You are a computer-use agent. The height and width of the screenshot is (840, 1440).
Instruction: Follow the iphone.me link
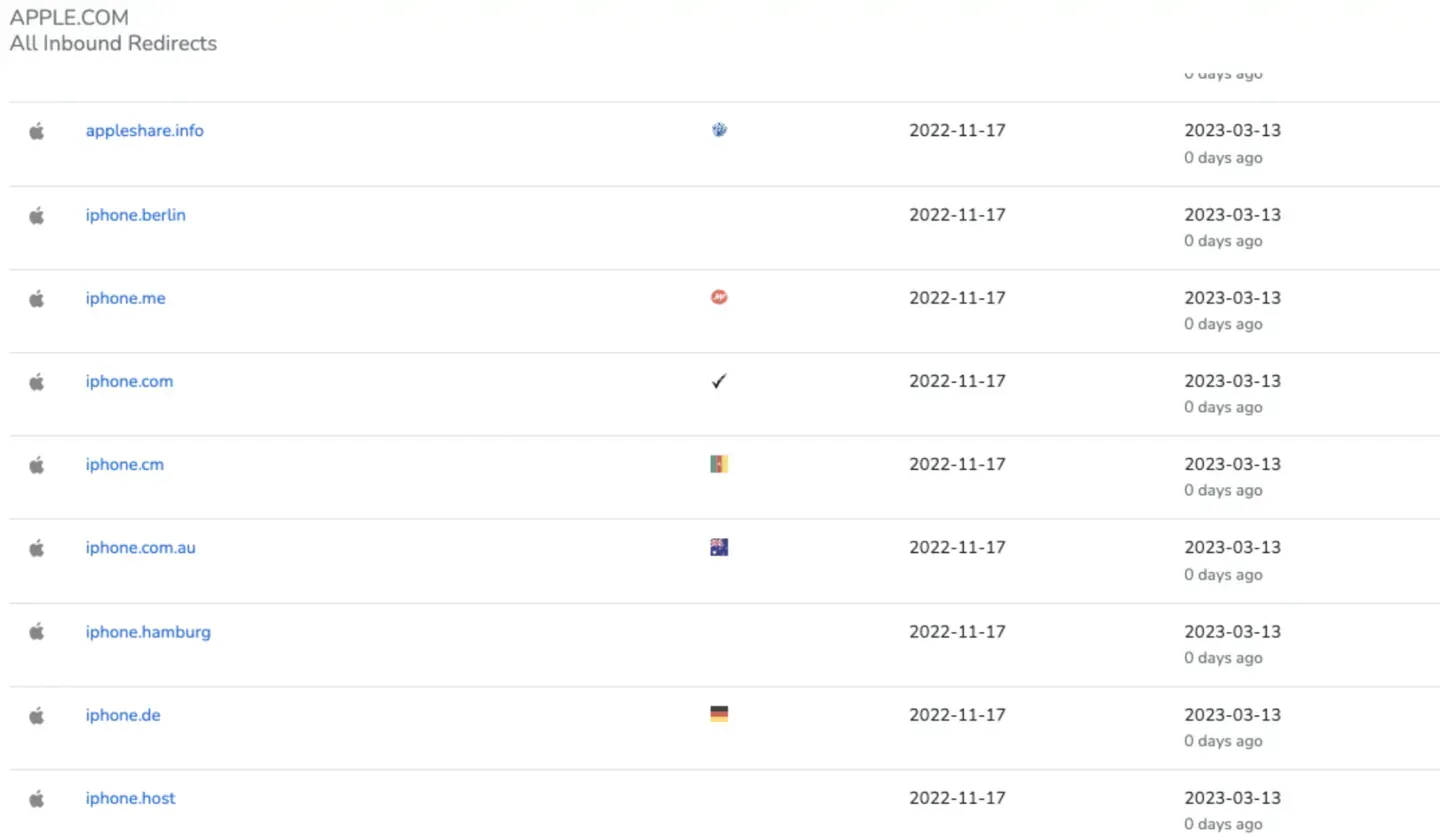click(x=125, y=298)
